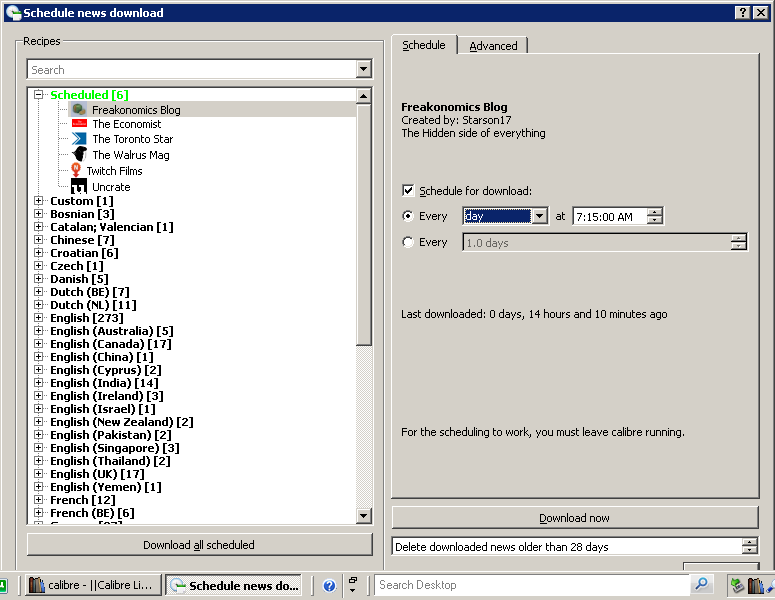
Task: Select The Walrus Mag recipe row
Action: point(131,155)
